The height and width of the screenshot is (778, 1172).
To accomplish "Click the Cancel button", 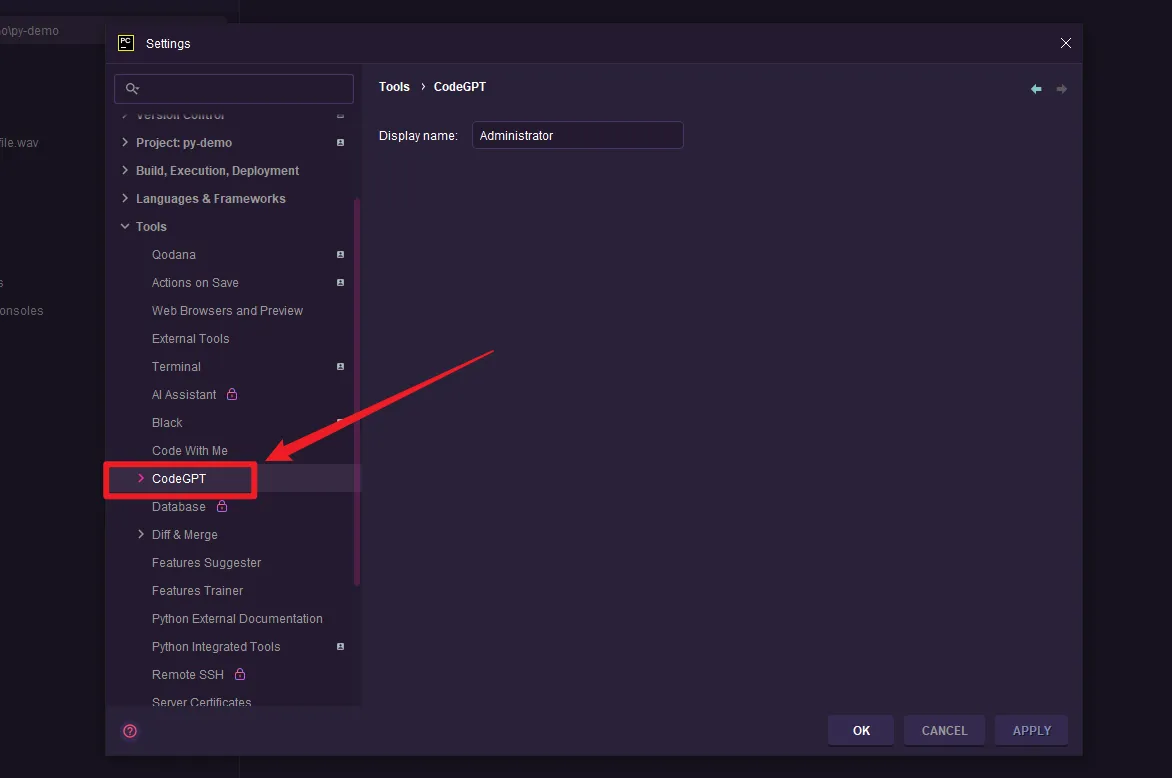I will click(x=944, y=731).
